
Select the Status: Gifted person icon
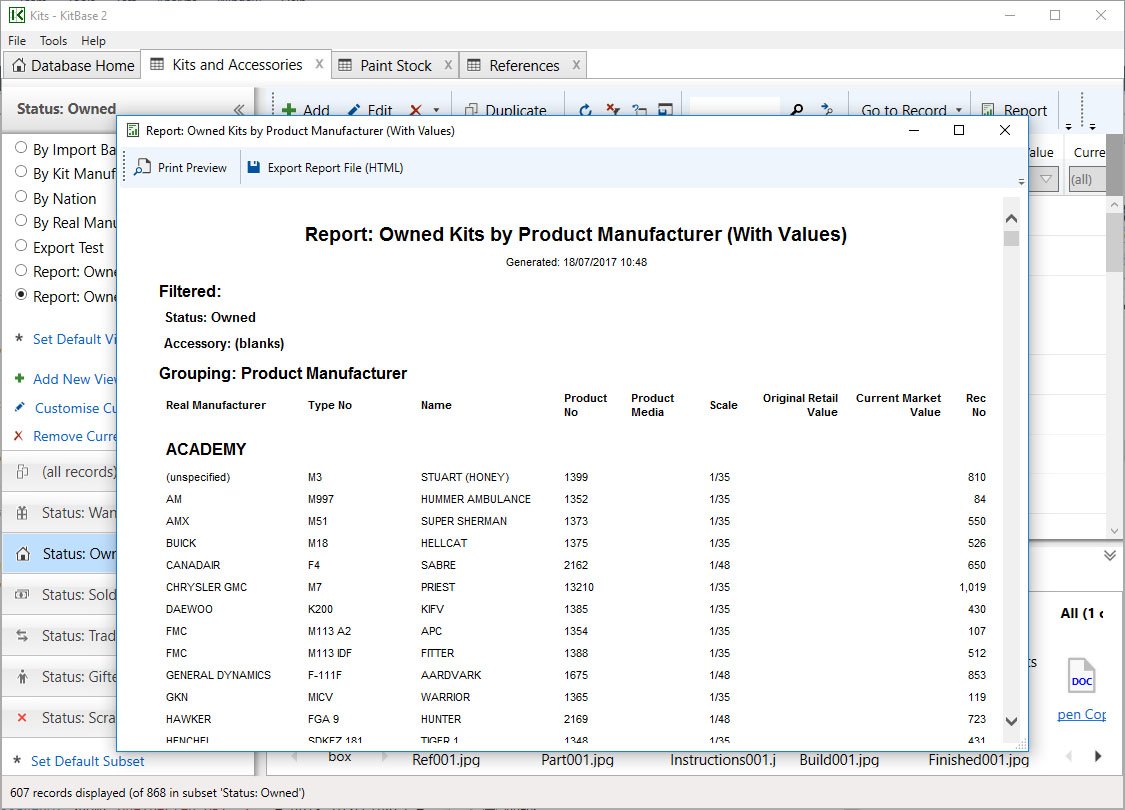coord(22,677)
